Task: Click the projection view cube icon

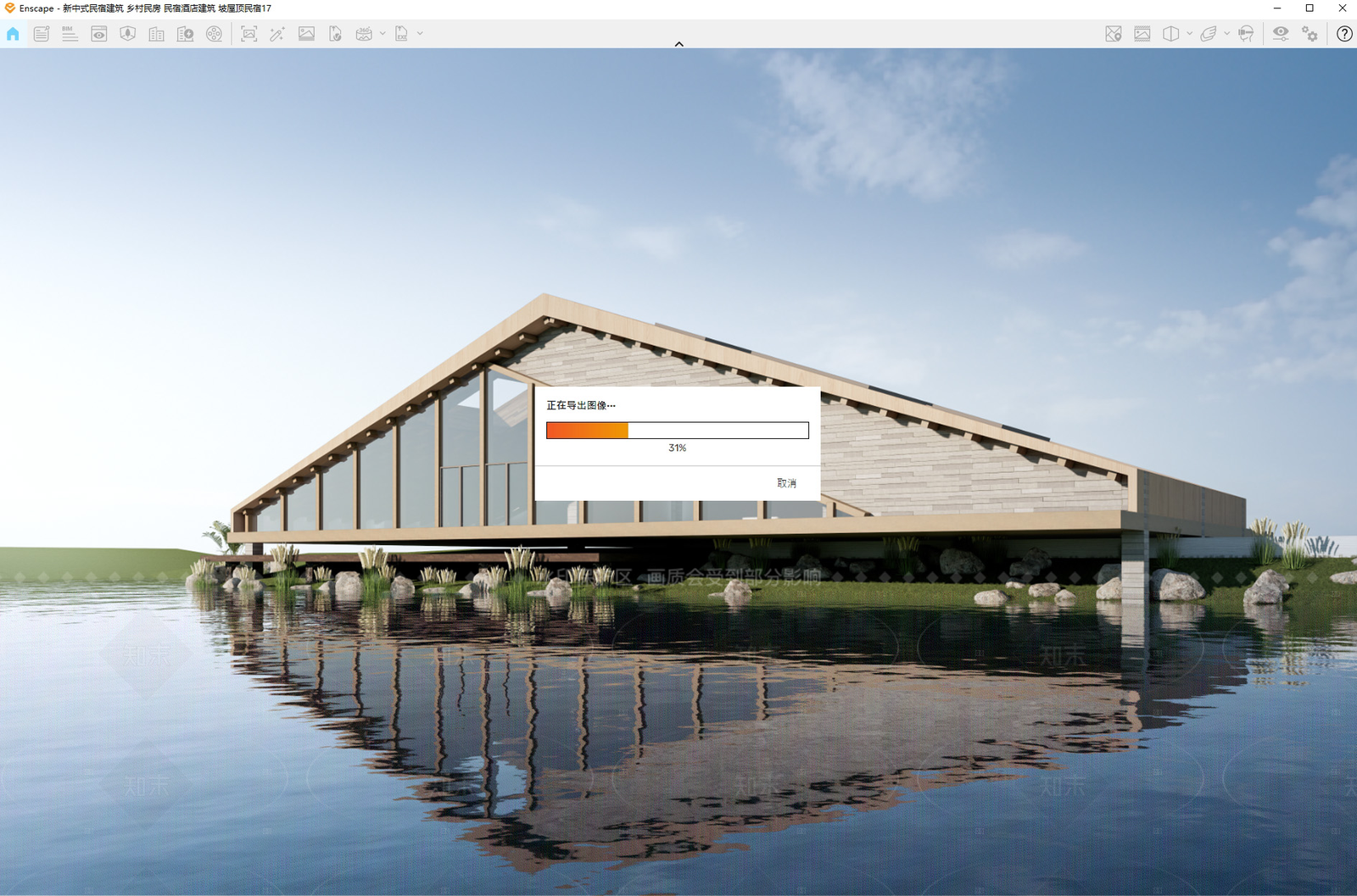Action: click(1170, 34)
